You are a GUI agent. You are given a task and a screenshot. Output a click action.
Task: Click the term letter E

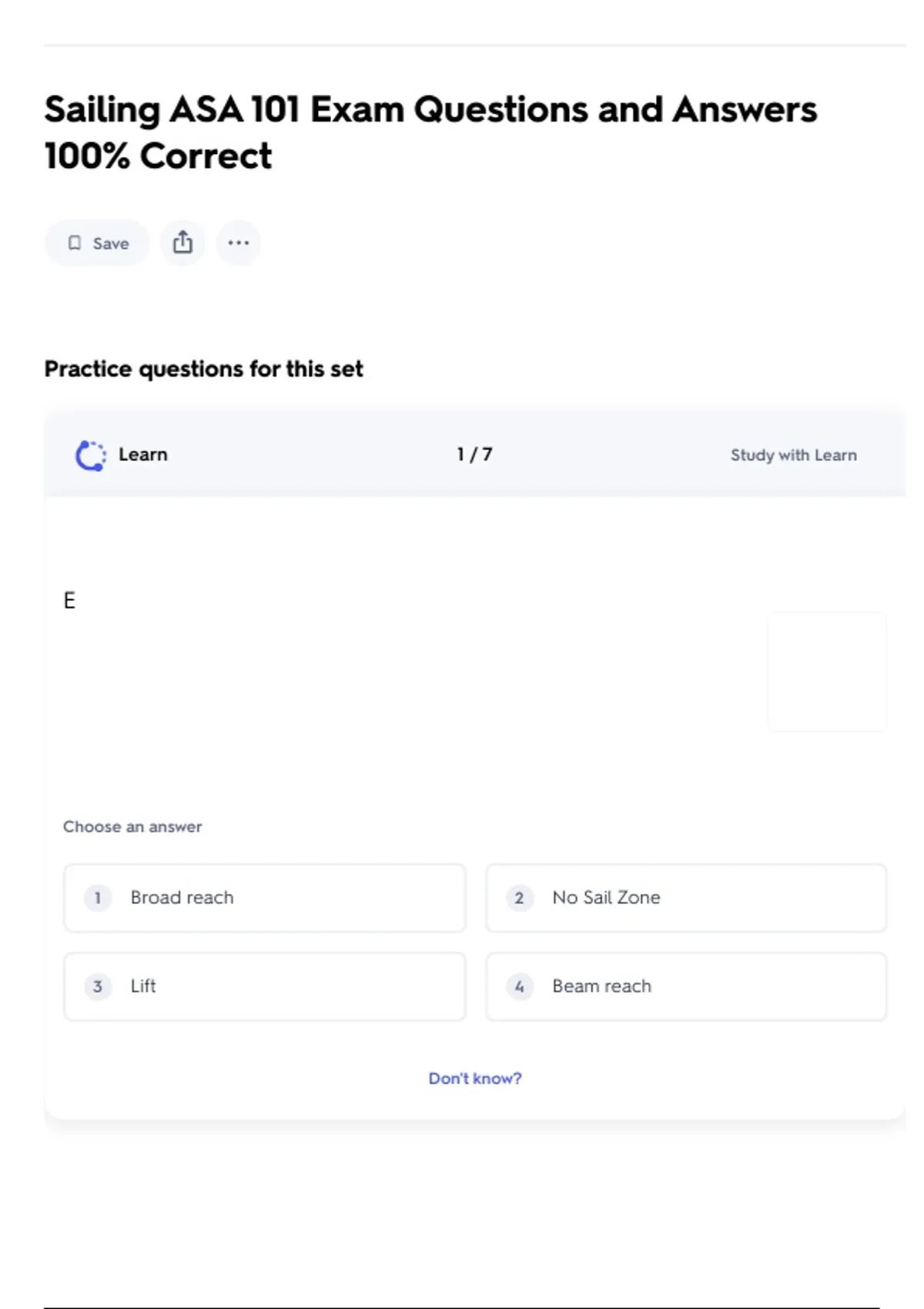(x=69, y=601)
